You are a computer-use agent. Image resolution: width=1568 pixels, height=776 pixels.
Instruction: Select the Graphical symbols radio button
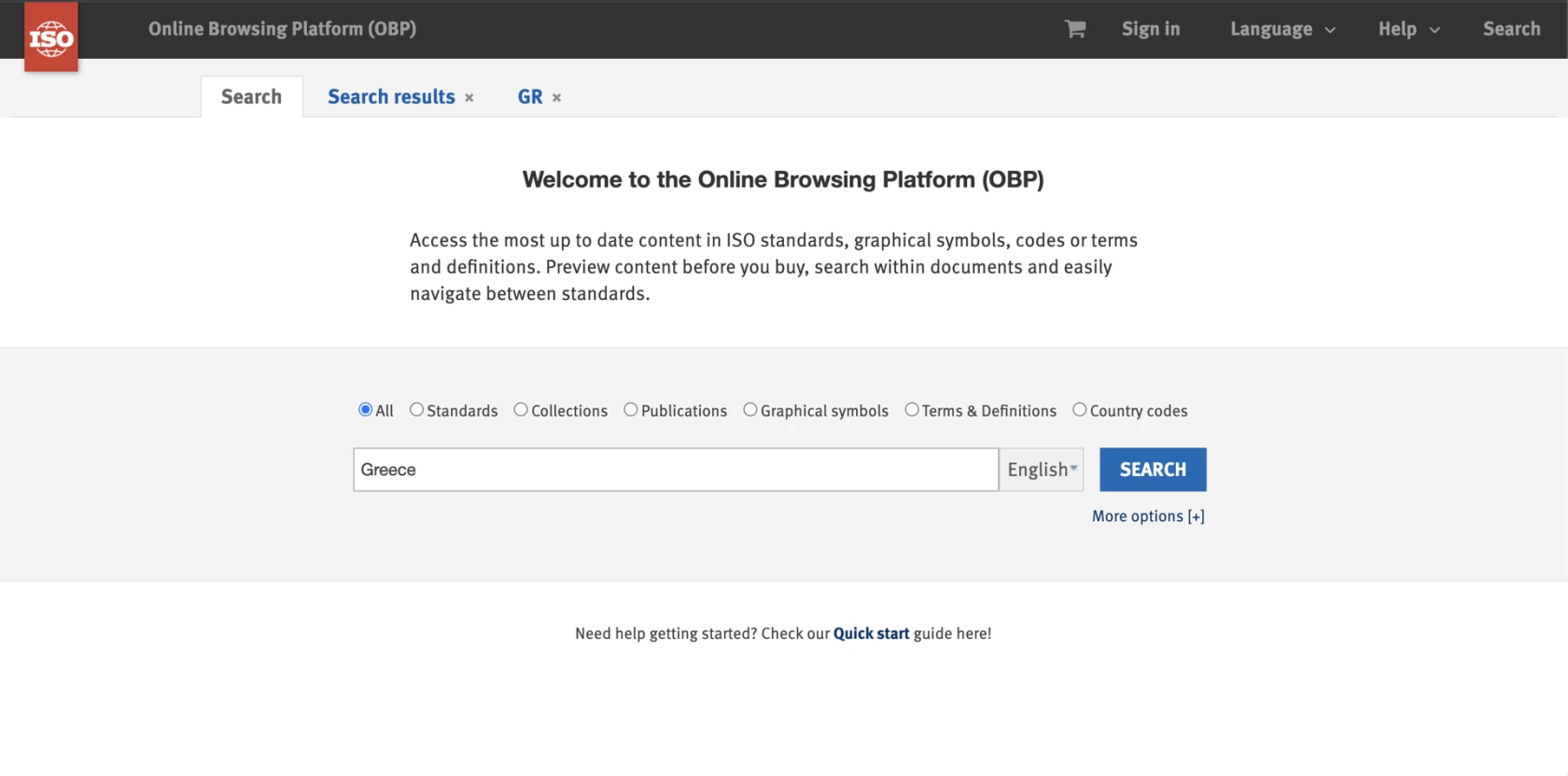tap(750, 410)
